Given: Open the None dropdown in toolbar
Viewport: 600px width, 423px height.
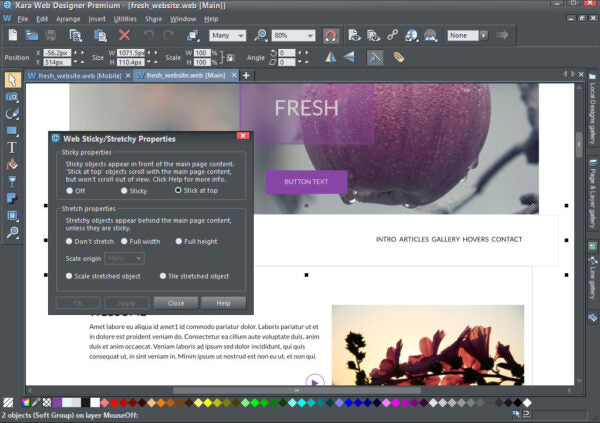Looking at the screenshot, I should 468,36.
